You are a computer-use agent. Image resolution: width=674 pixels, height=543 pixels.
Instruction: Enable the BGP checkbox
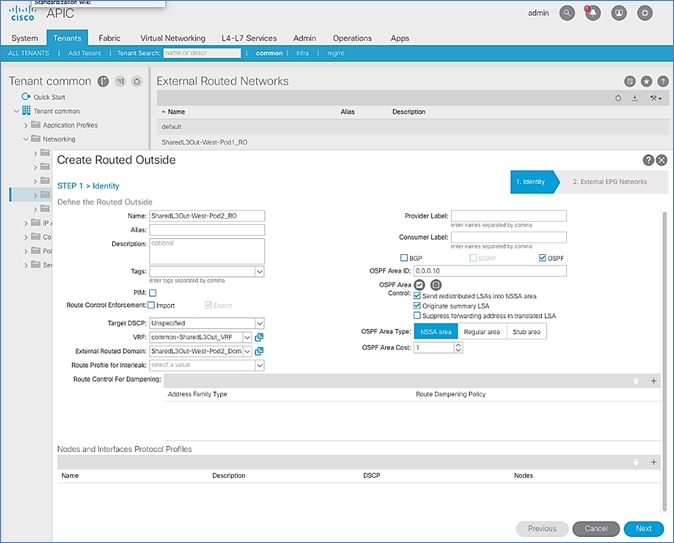point(404,258)
